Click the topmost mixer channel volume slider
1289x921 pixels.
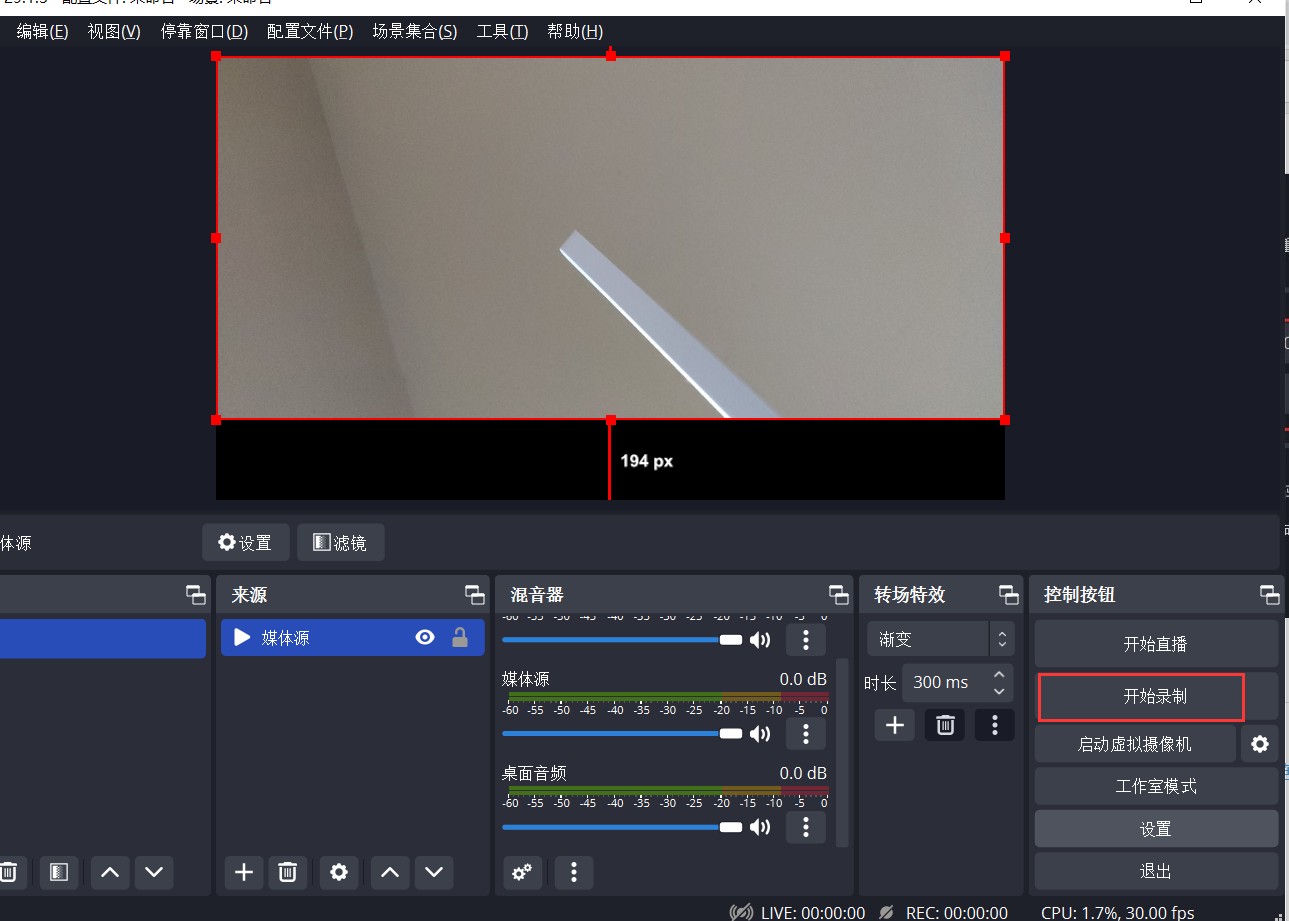click(x=622, y=640)
